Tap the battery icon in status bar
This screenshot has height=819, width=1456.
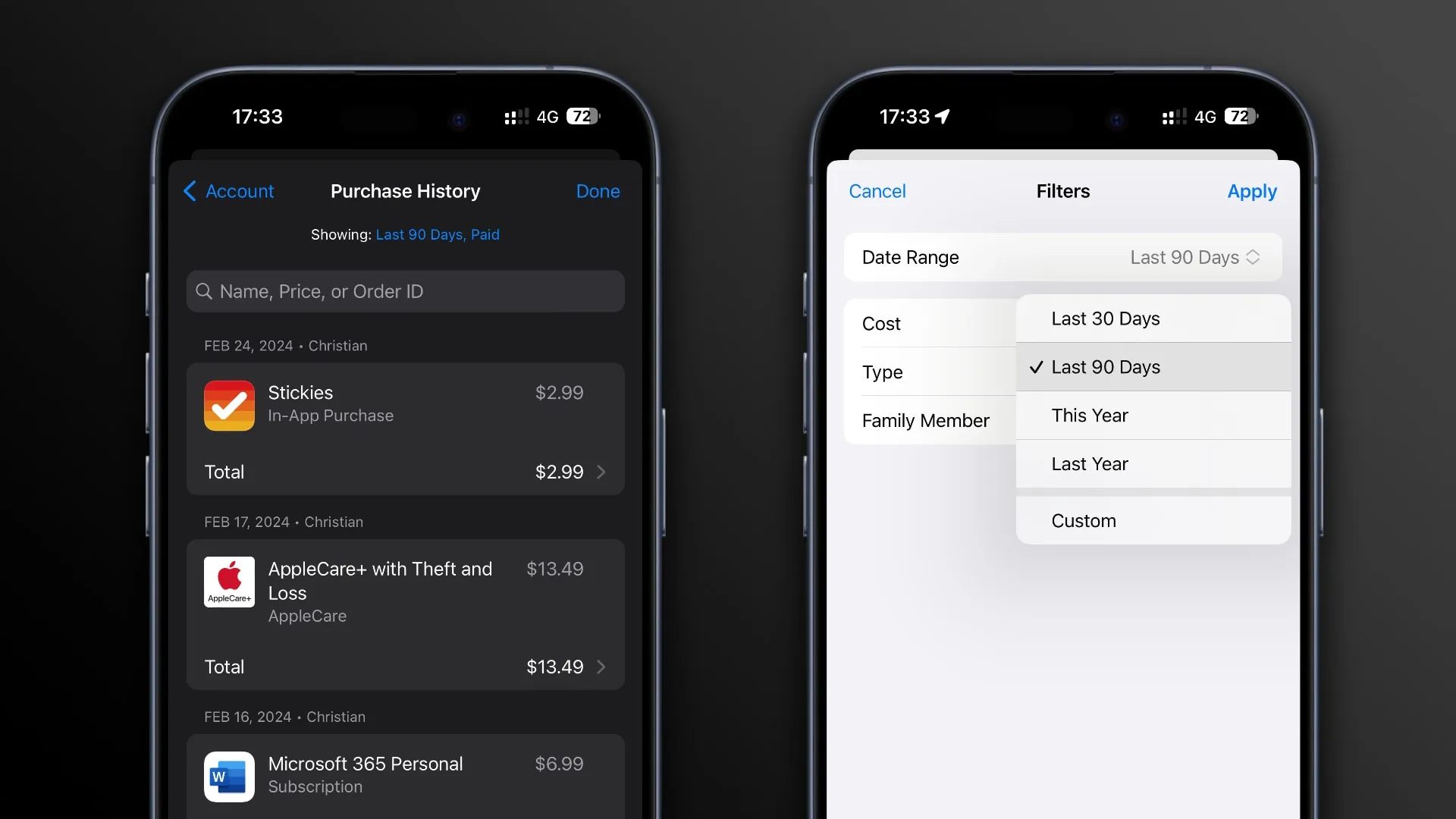tap(583, 116)
